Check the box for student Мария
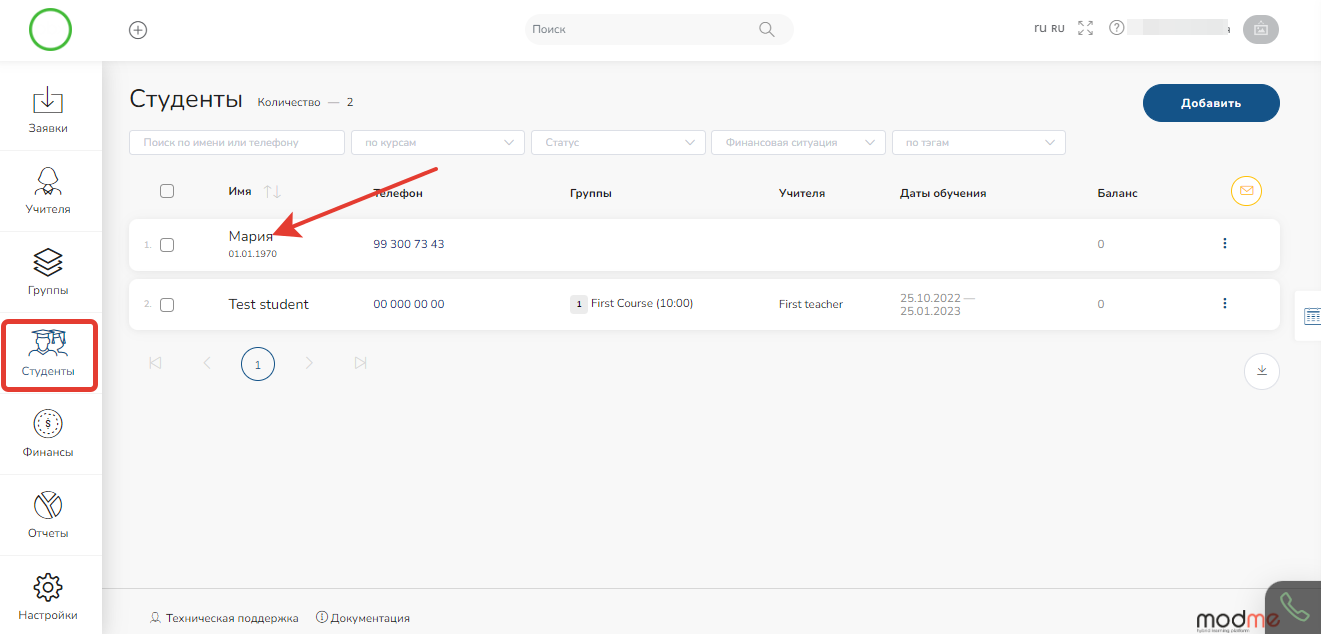Image resolution: width=1321 pixels, height=634 pixels. click(167, 245)
